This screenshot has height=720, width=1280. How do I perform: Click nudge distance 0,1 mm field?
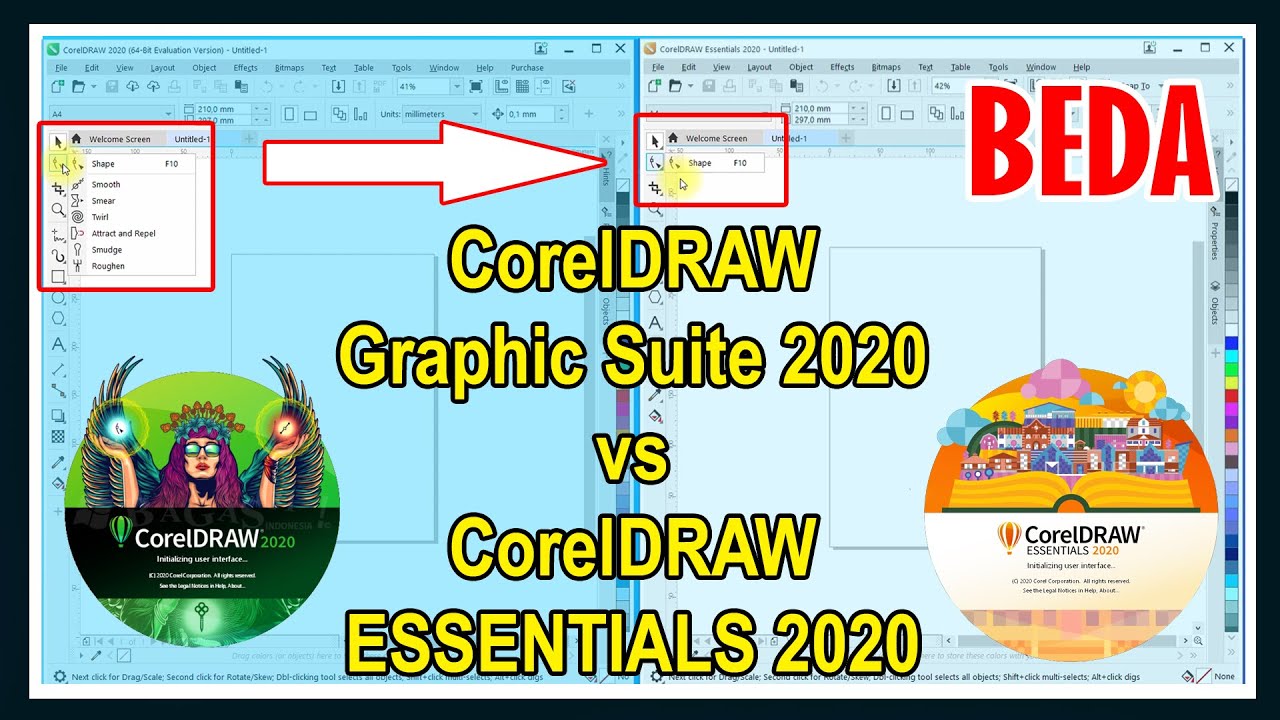[535, 114]
